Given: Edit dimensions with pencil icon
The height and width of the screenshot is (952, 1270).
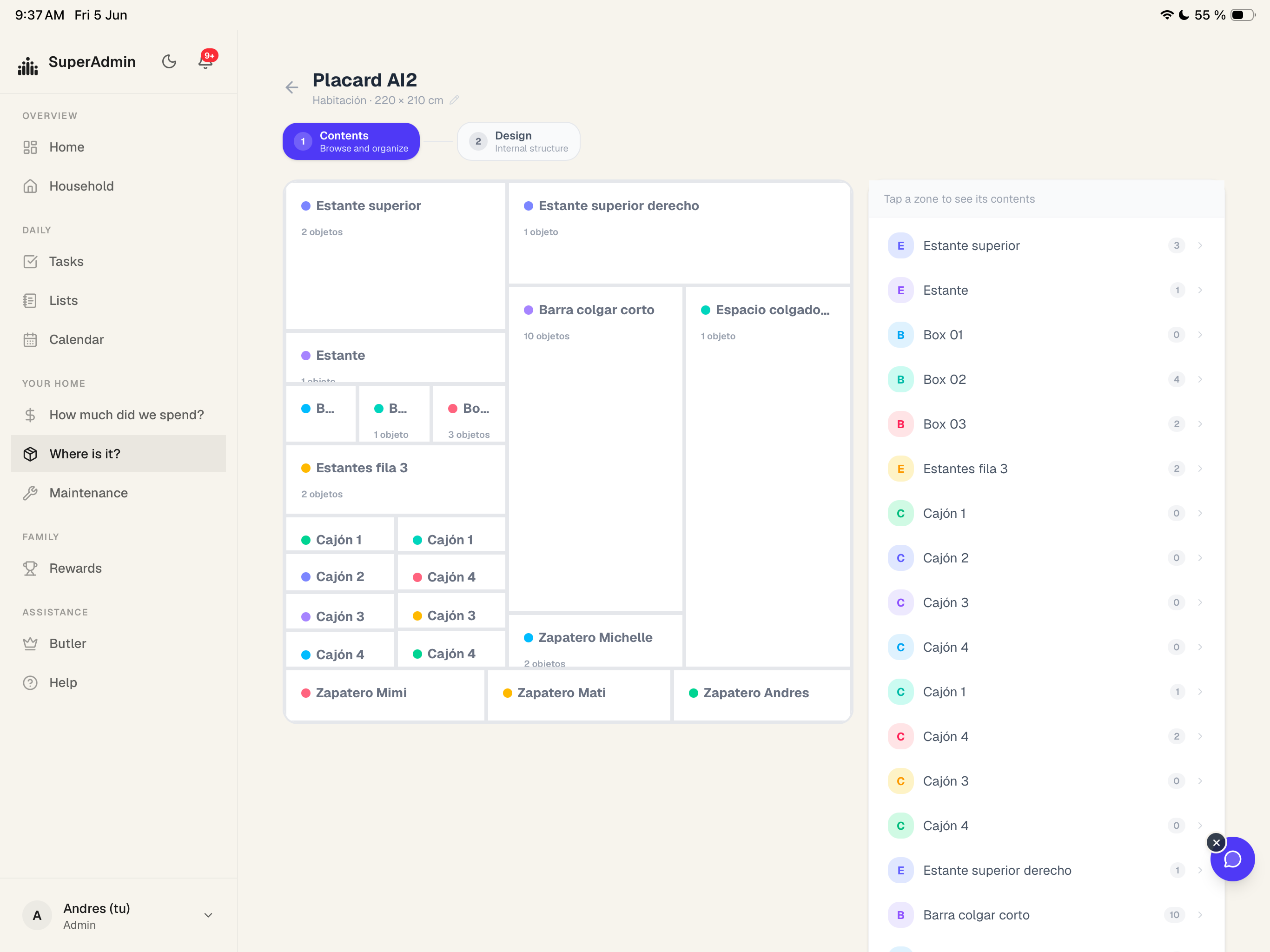Looking at the screenshot, I should point(454,100).
